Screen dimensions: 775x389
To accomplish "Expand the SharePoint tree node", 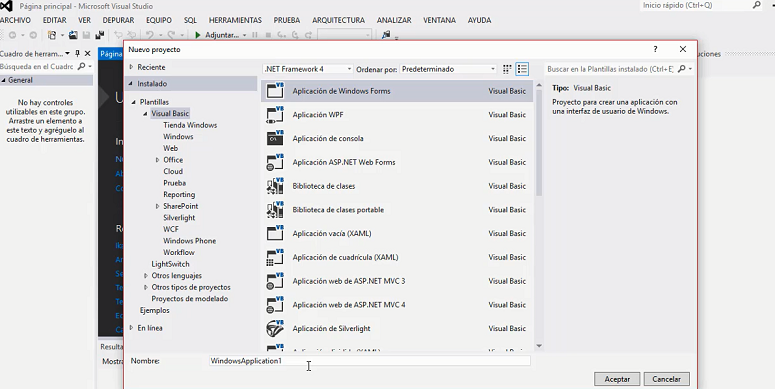I will tap(157, 206).
